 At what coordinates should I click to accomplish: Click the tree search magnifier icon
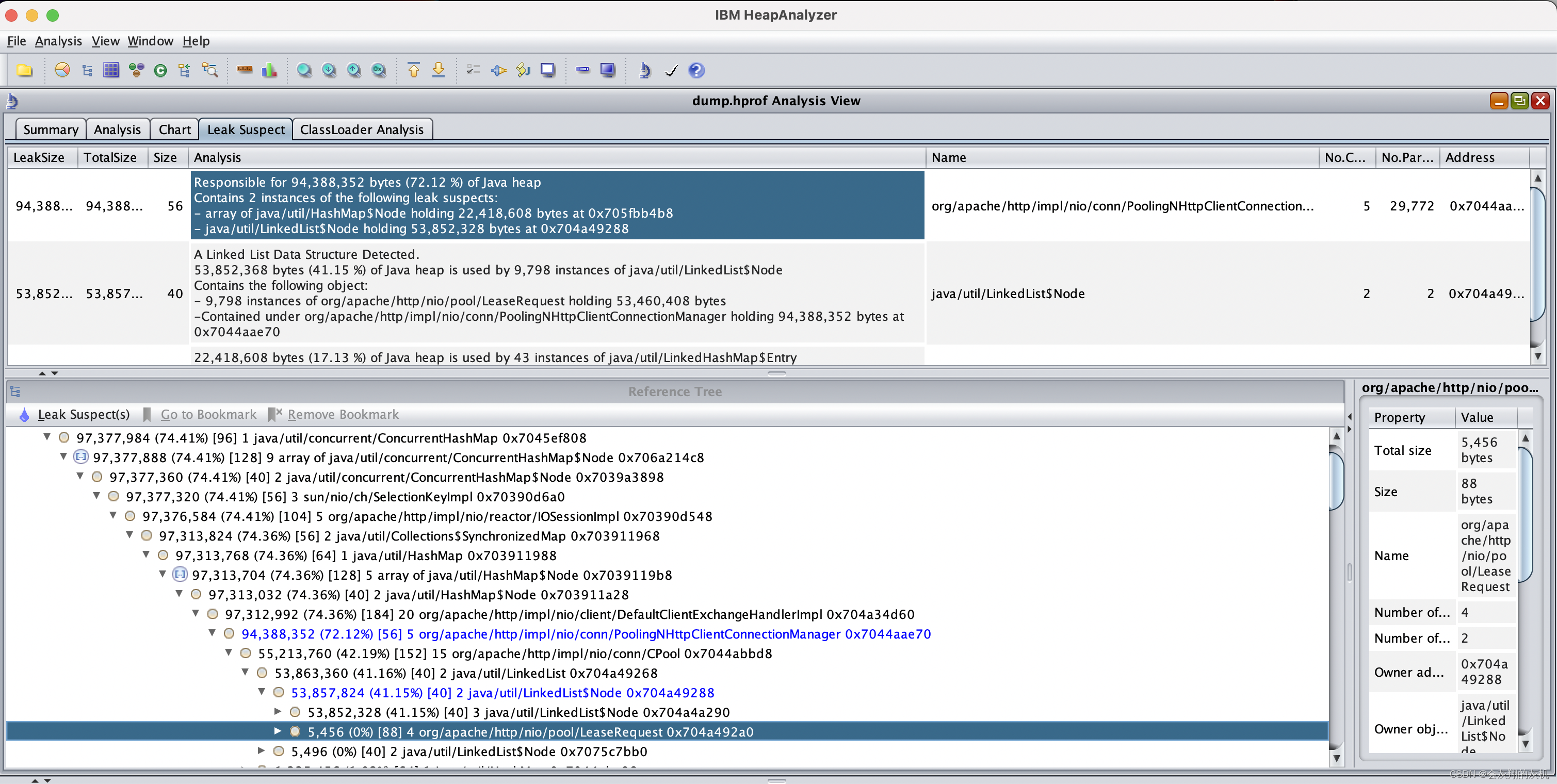210,70
